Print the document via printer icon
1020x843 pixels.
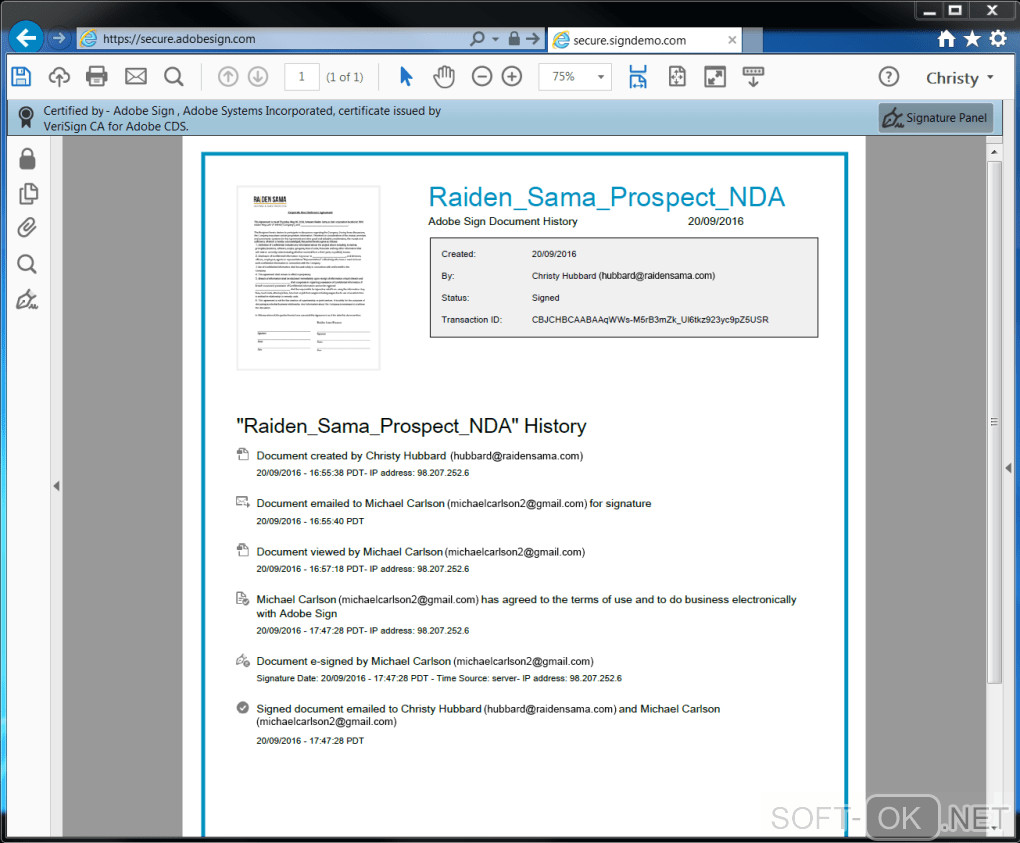pos(97,77)
